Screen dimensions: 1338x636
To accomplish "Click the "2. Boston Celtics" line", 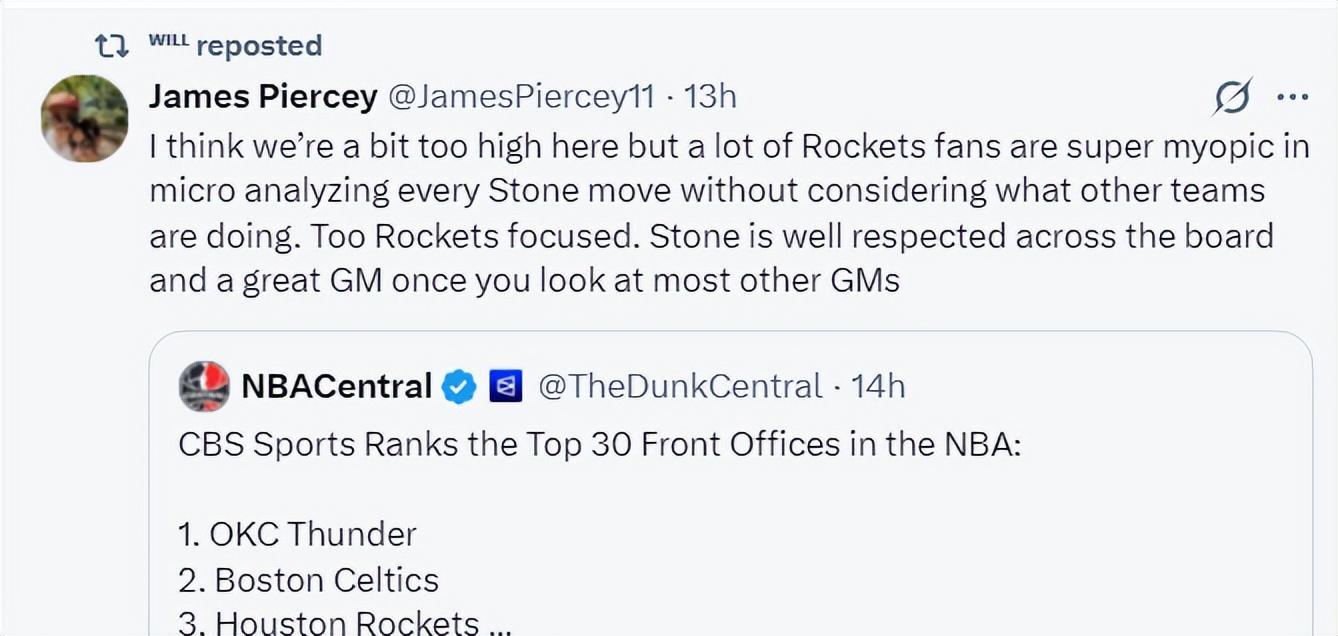I will (308, 580).
